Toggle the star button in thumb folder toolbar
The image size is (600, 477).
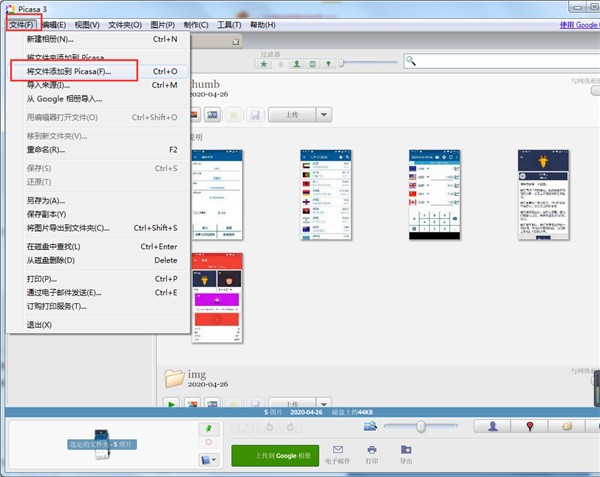click(236, 114)
